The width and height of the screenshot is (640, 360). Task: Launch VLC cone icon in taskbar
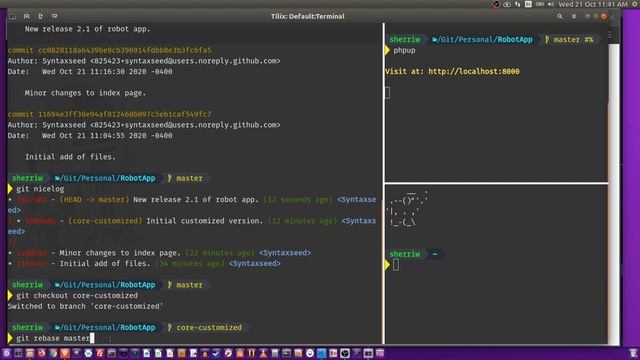click(263, 353)
